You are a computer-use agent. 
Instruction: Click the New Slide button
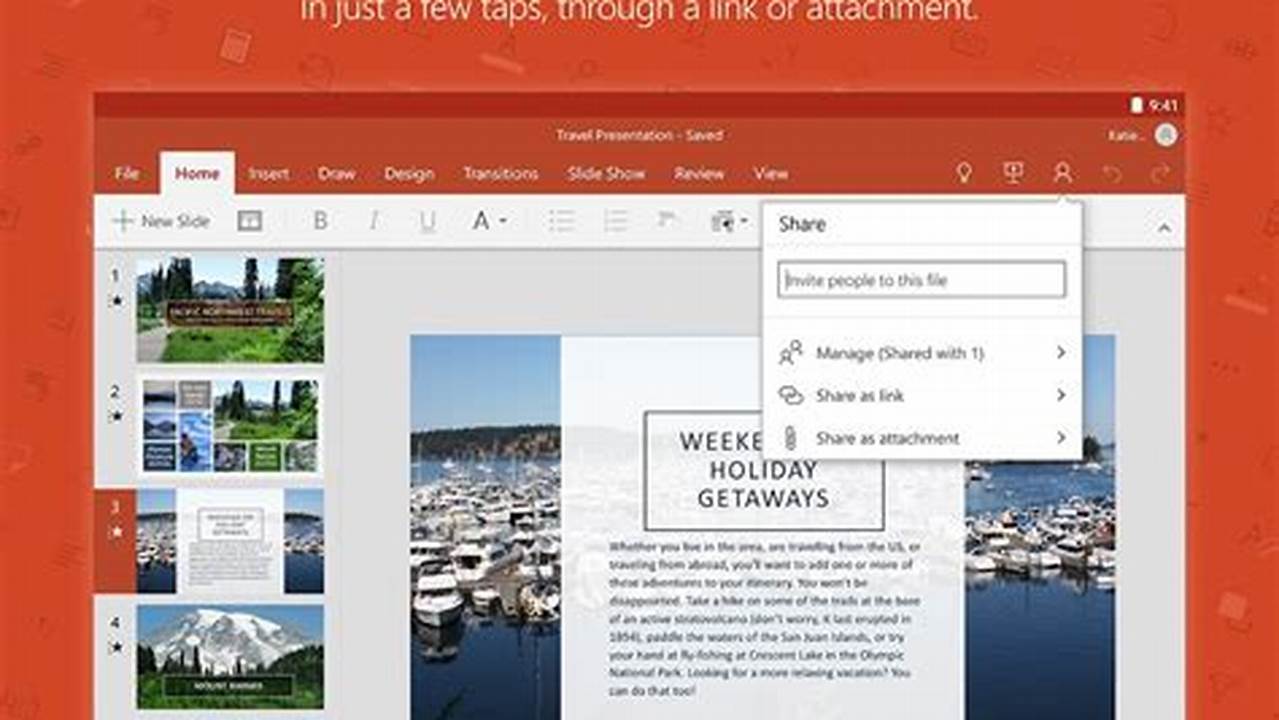pyautogui.click(x=166, y=221)
